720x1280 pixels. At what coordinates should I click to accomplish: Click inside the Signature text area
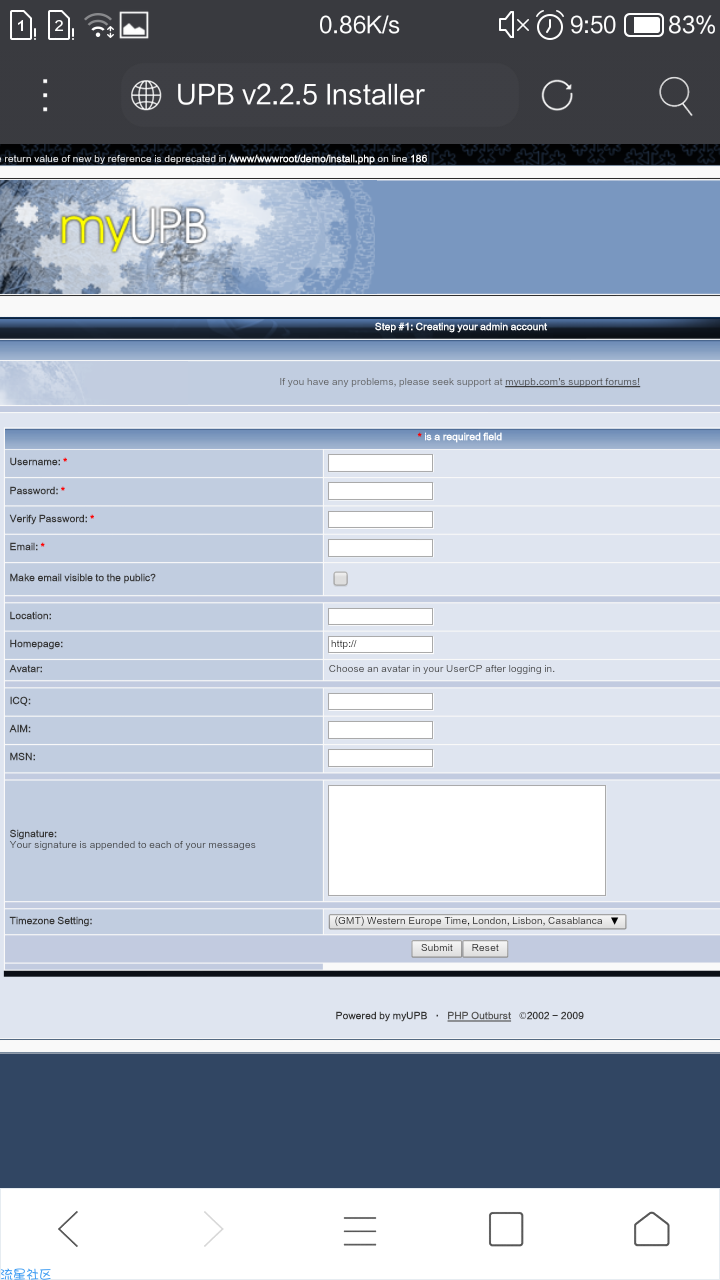tap(467, 840)
